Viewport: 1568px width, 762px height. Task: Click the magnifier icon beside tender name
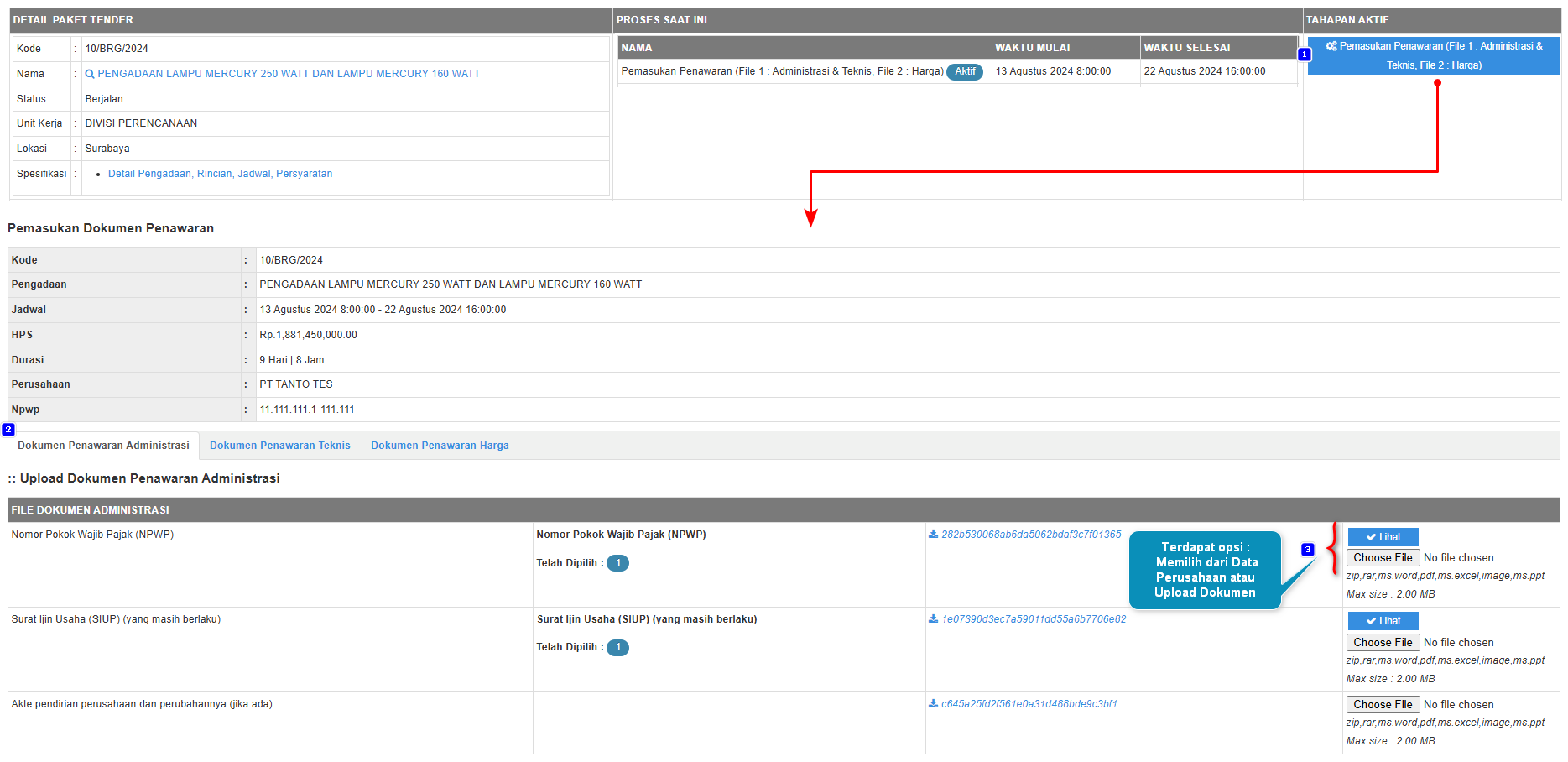pyautogui.click(x=90, y=74)
